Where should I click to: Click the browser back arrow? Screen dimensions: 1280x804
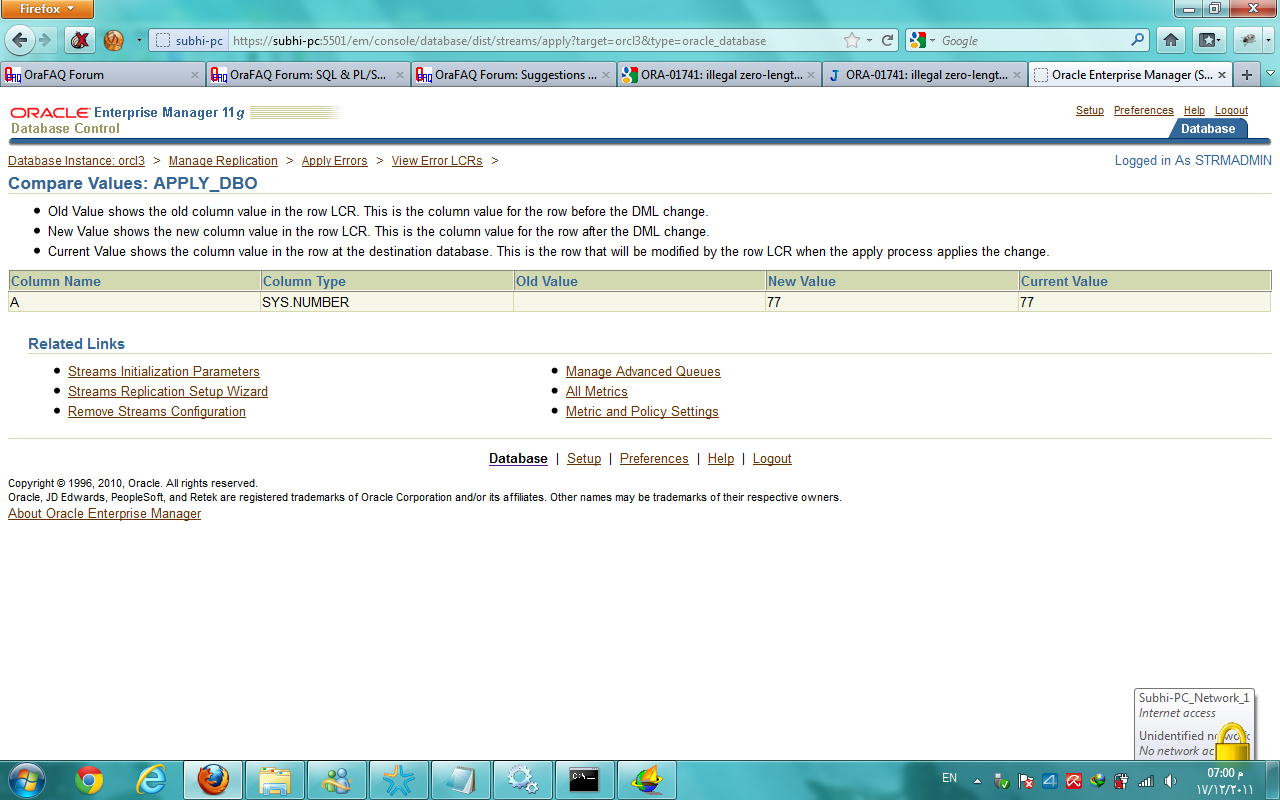point(20,40)
